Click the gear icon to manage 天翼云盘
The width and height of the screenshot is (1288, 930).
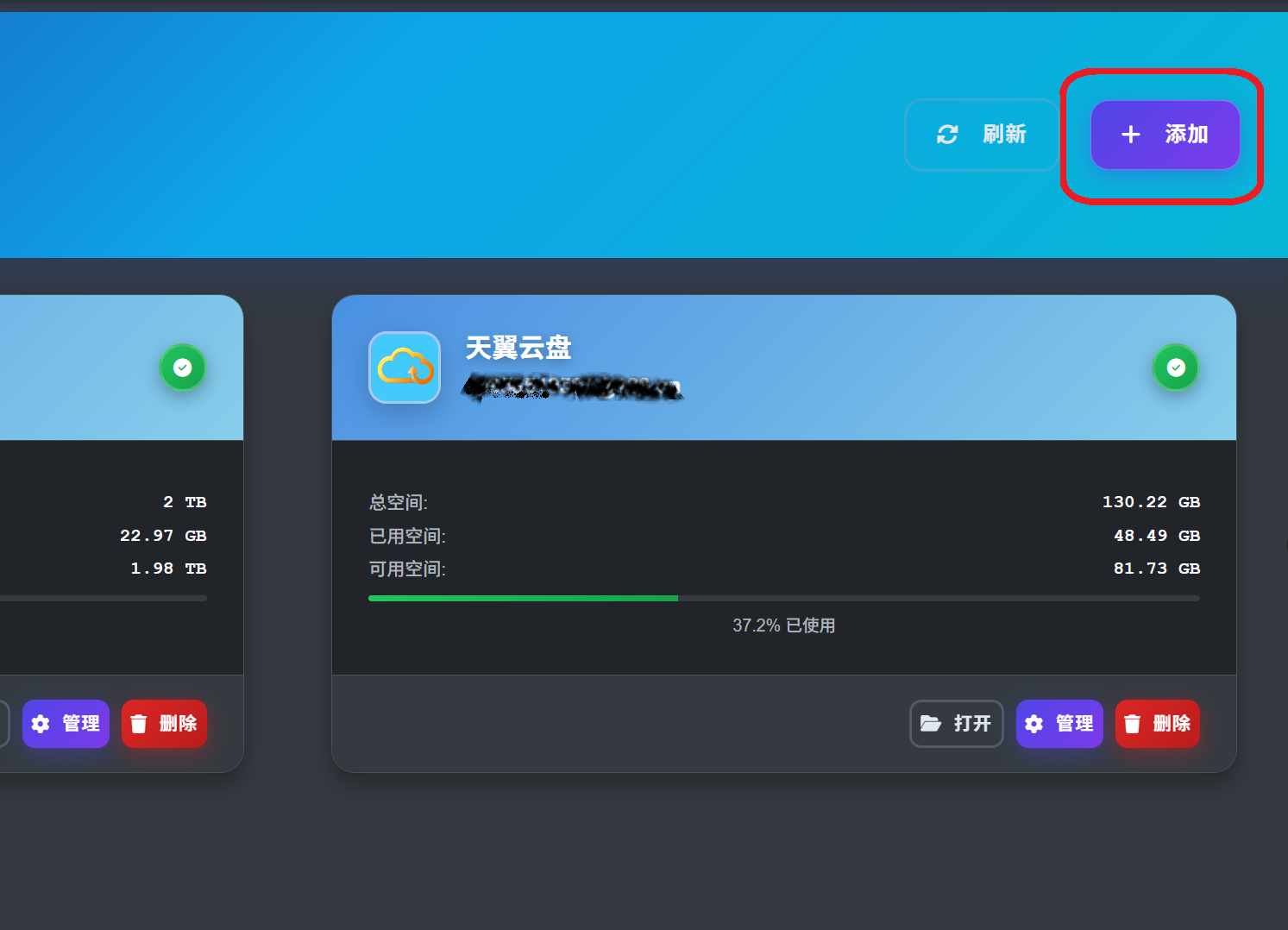click(1034, 724)
